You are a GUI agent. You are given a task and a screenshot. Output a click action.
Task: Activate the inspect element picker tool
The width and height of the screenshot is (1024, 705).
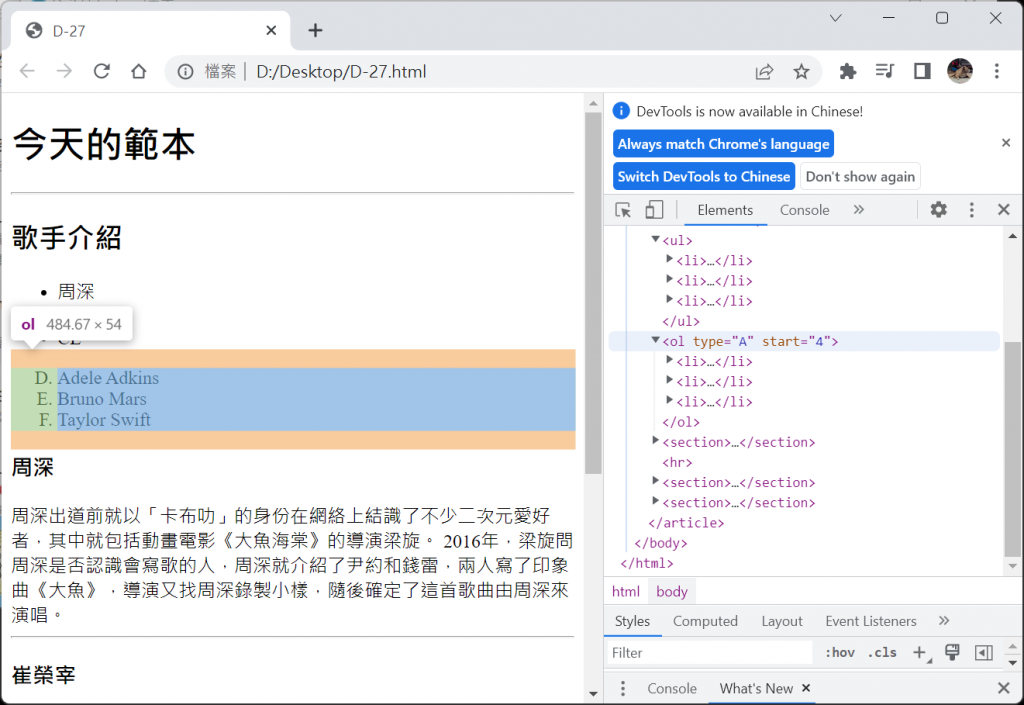point(623,210)
